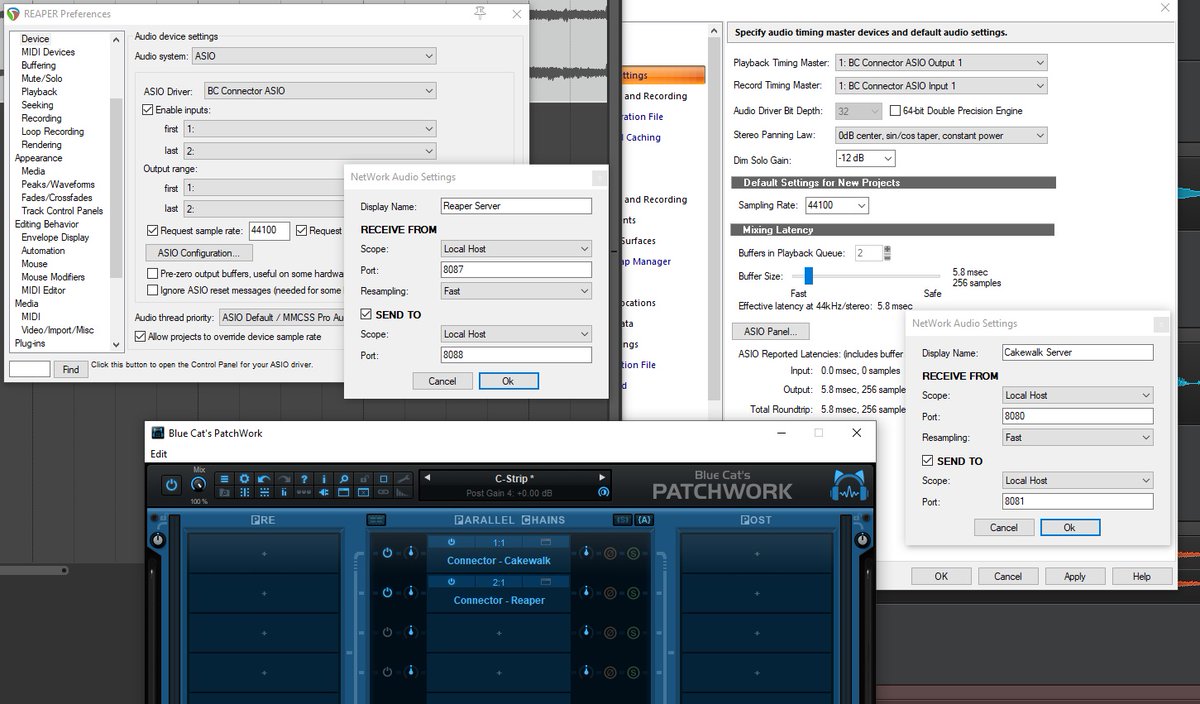Click the Blue Cat headphones cat logo

[x=847, y=487]
